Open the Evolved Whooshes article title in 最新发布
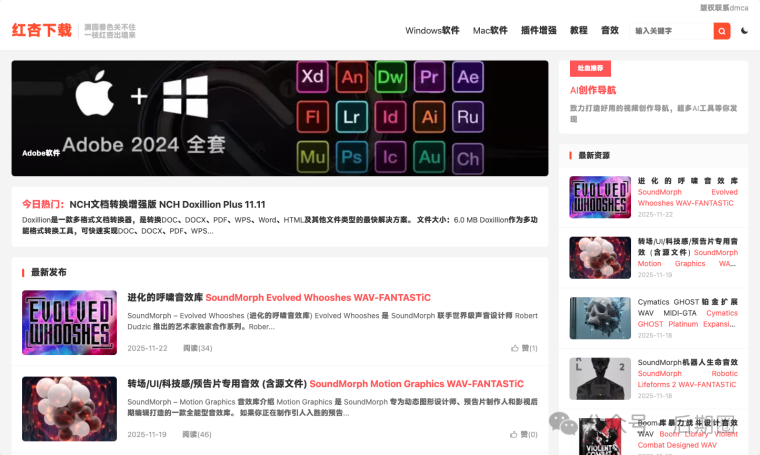The height and width of the screenshot is (455, 760). pos(279,298)
